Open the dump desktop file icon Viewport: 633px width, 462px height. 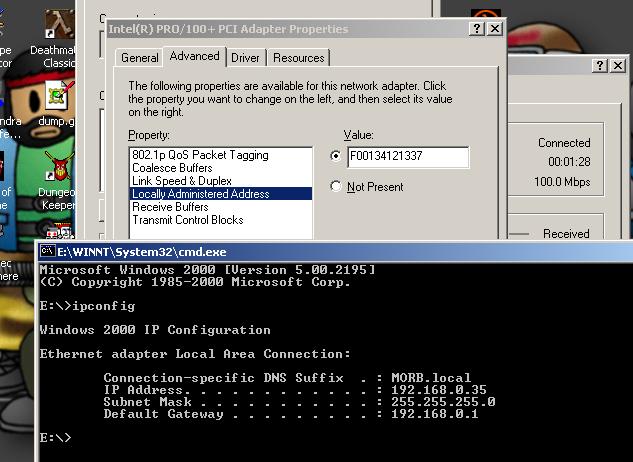(59, 95)
